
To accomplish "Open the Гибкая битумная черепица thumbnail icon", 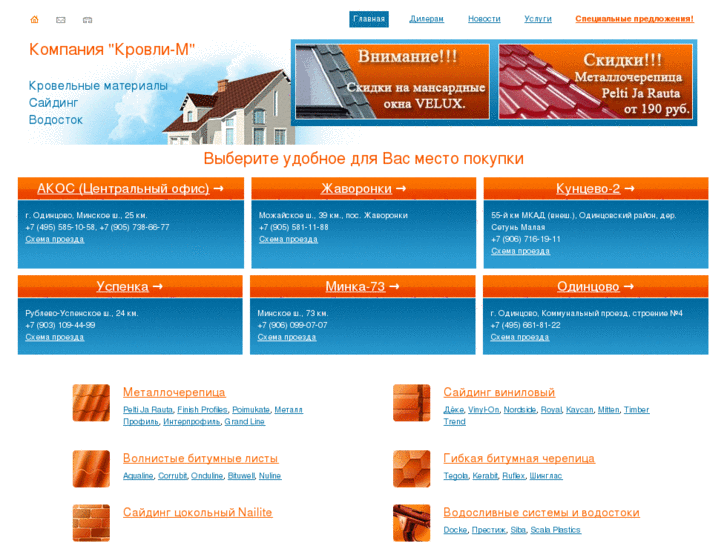I will pos(412,468).
